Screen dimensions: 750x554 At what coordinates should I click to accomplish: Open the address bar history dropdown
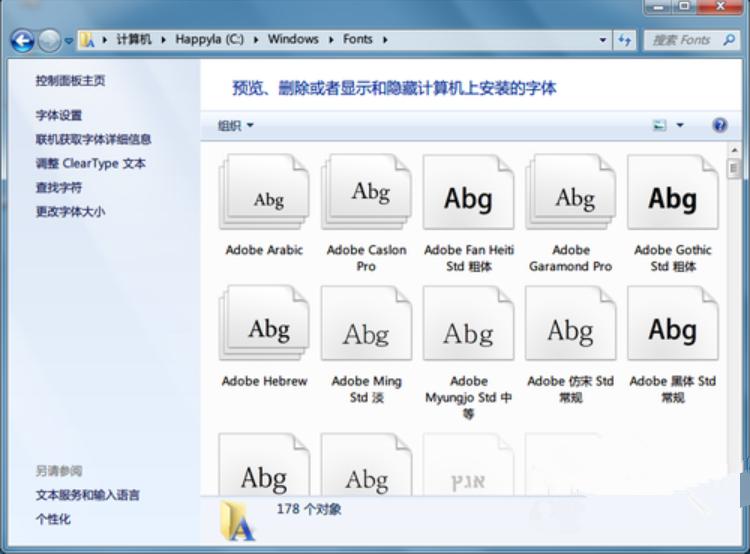tap(603, 40)
